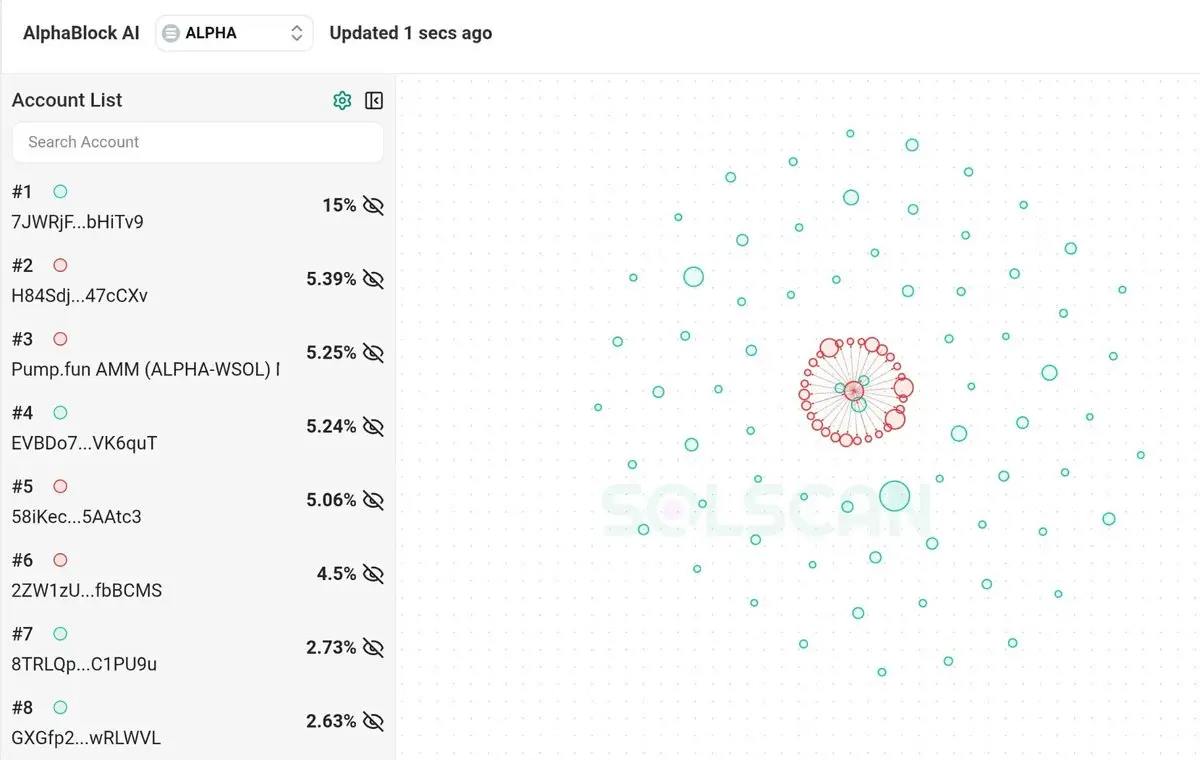
Task: Click the AlphaBlock AI title
Action: (x=81, y=33)
